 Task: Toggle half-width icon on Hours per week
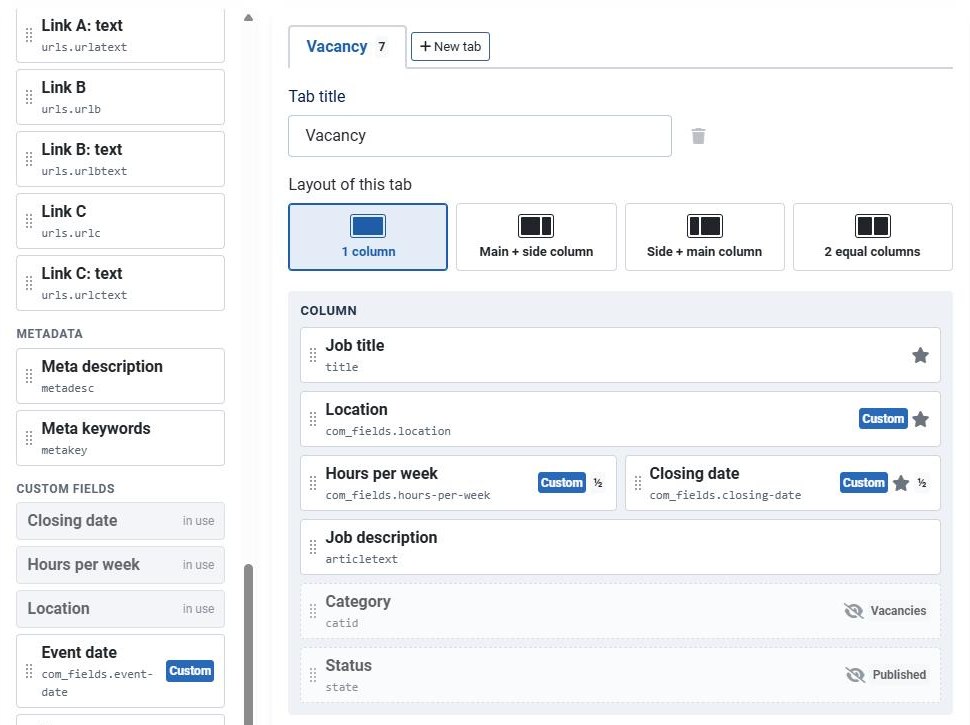(598, 483)
